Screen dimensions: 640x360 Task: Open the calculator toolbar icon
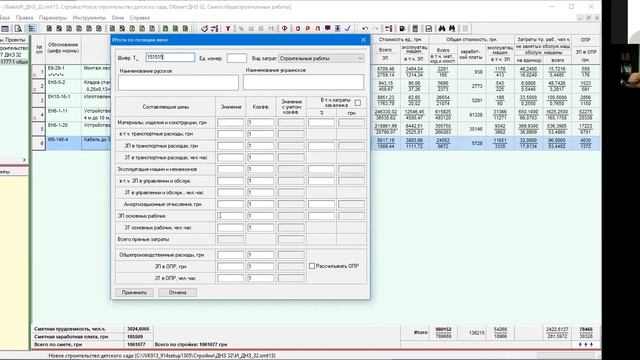pos(415,28)
